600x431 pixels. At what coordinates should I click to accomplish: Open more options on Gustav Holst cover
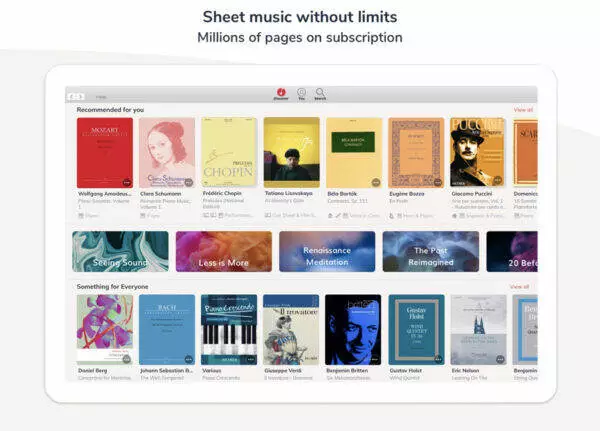point(438,359)
